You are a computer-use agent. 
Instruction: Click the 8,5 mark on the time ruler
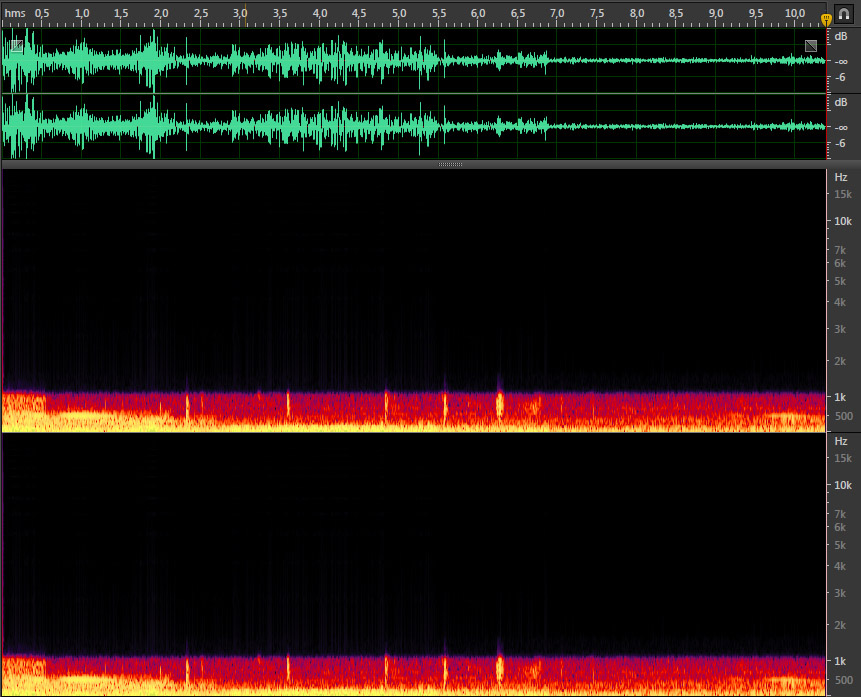676,13
